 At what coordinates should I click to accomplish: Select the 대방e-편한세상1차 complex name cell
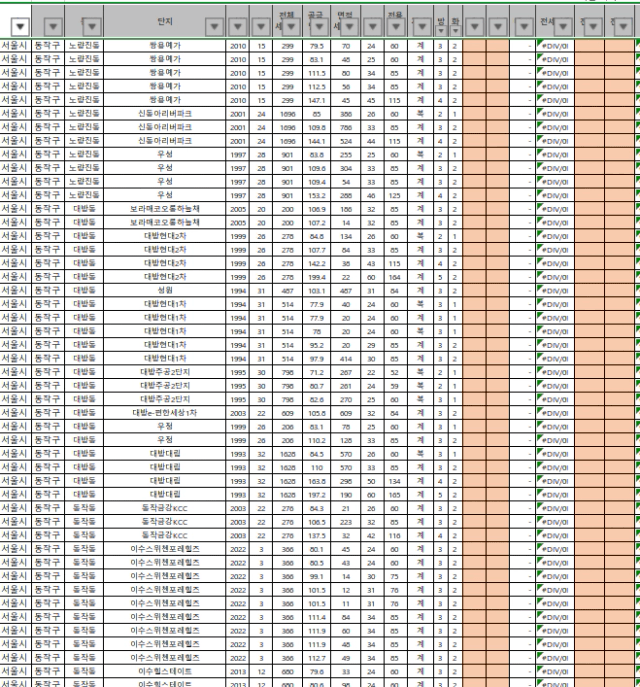(x=165, y=413)
